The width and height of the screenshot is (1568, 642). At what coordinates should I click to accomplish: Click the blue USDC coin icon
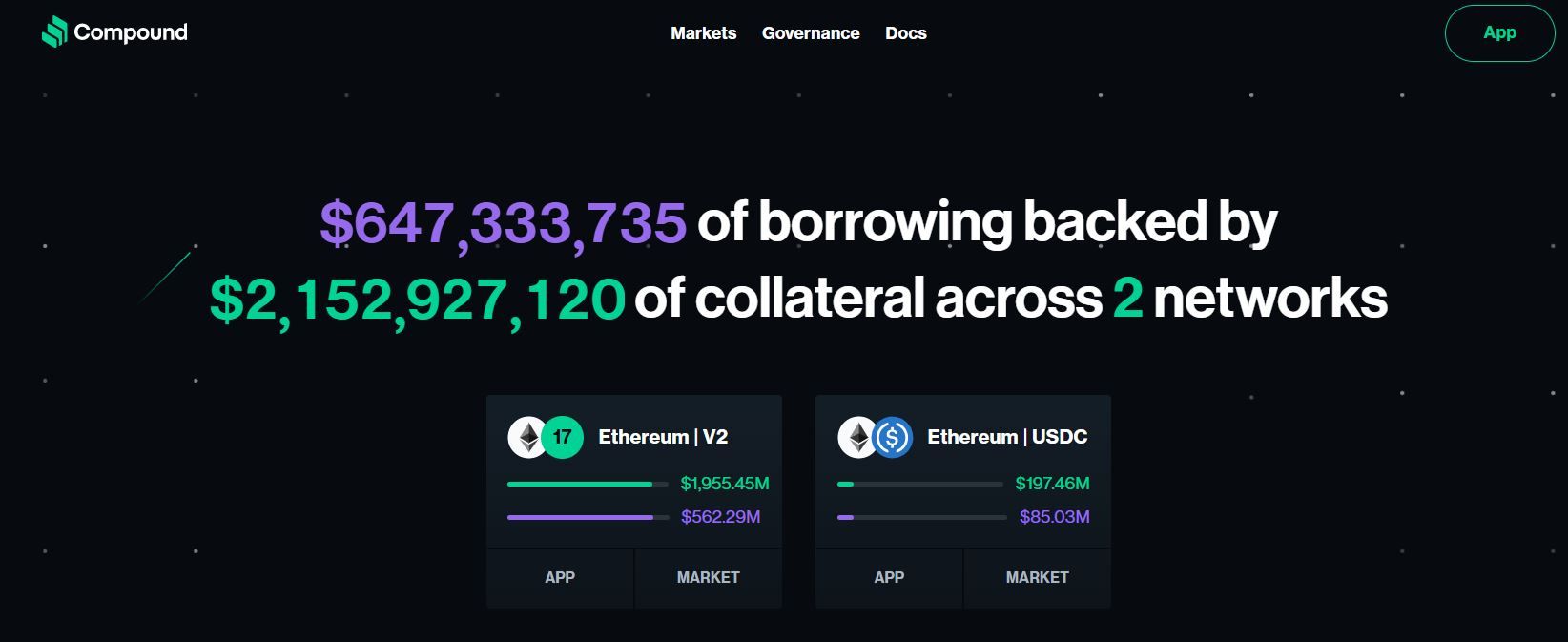click(894, 437)
